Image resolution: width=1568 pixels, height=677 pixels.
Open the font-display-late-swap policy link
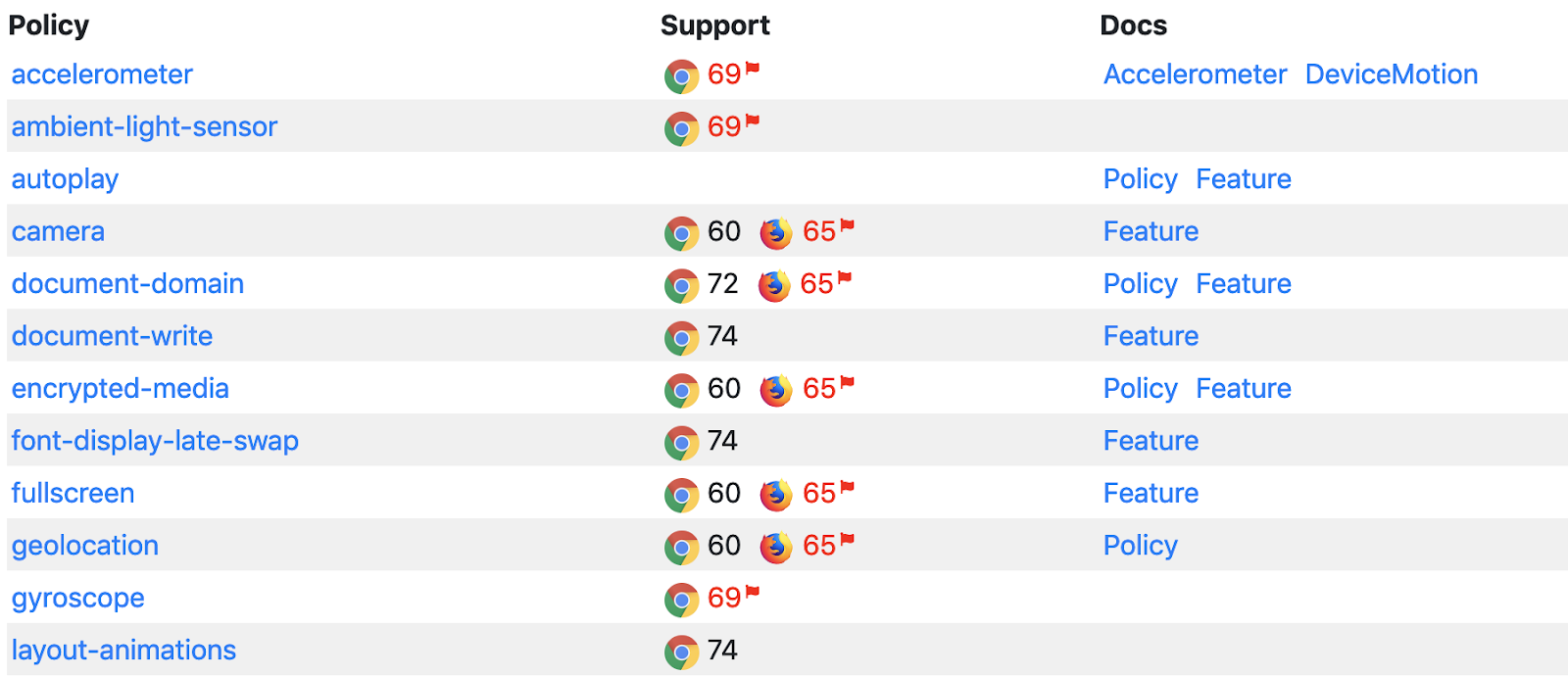coord(155,441)
